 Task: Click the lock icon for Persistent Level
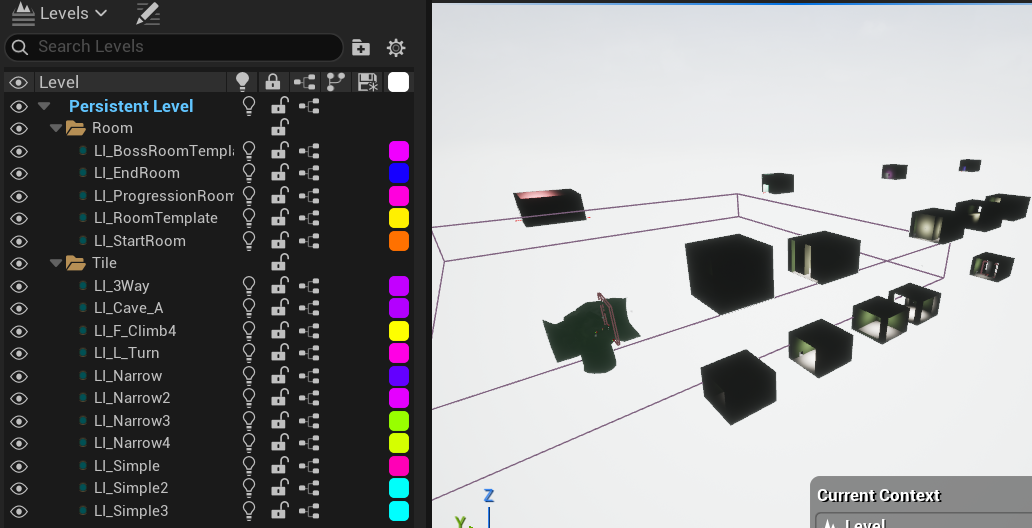[281, 106]
